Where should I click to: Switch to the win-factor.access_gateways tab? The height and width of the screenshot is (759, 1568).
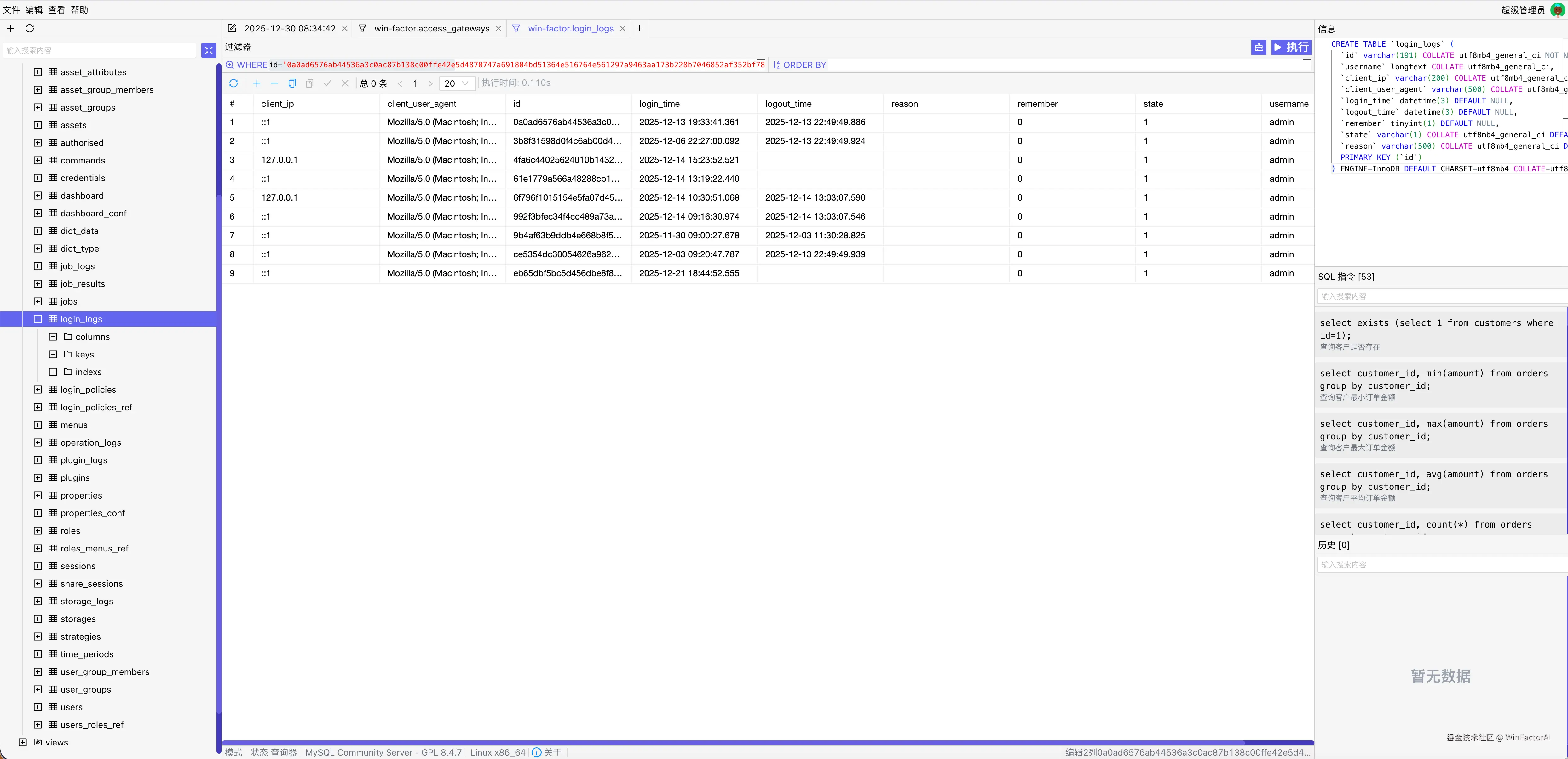[x=431, y=29]
